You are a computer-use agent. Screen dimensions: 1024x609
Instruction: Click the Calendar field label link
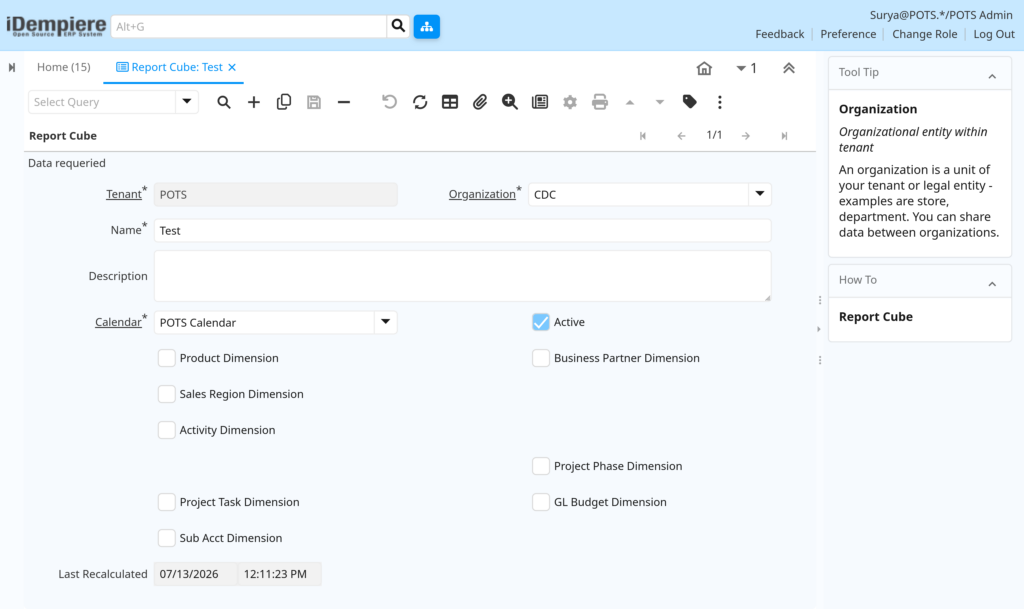[118, 322]
